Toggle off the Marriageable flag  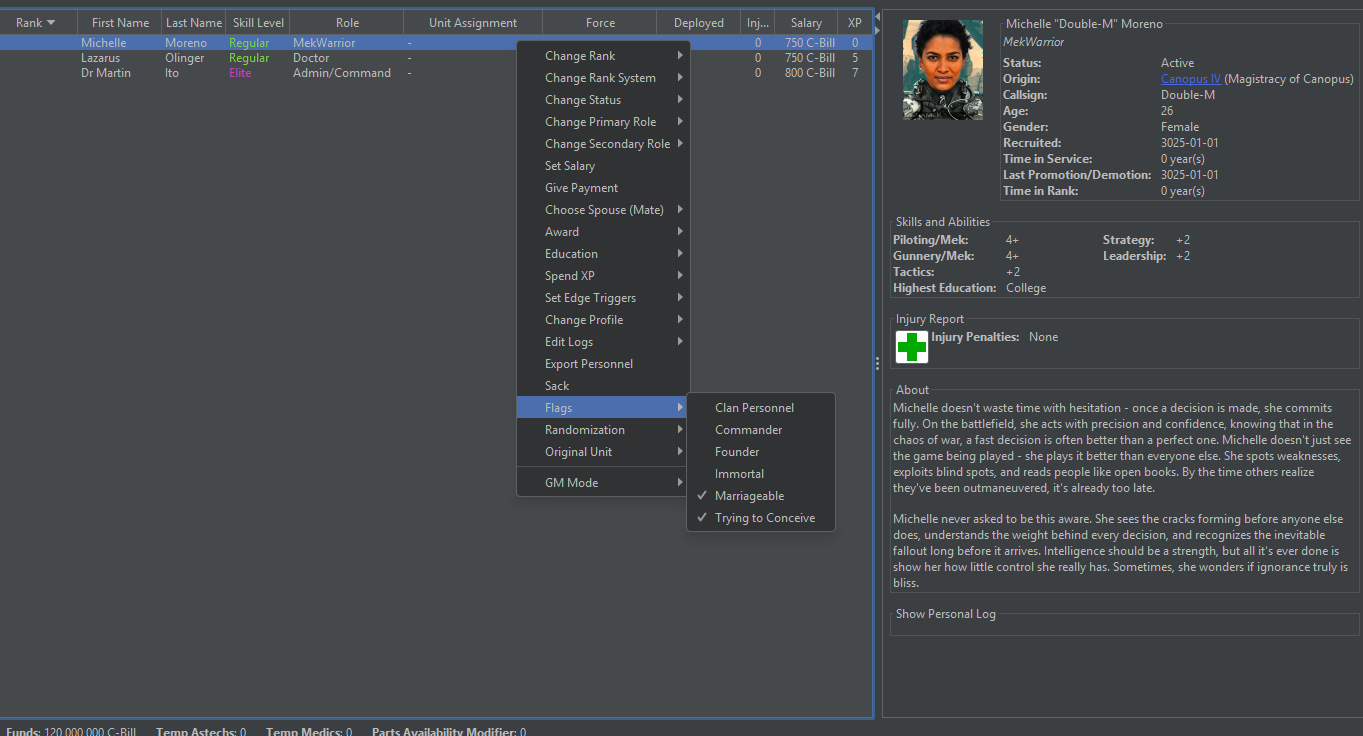[x=751, y=495]
